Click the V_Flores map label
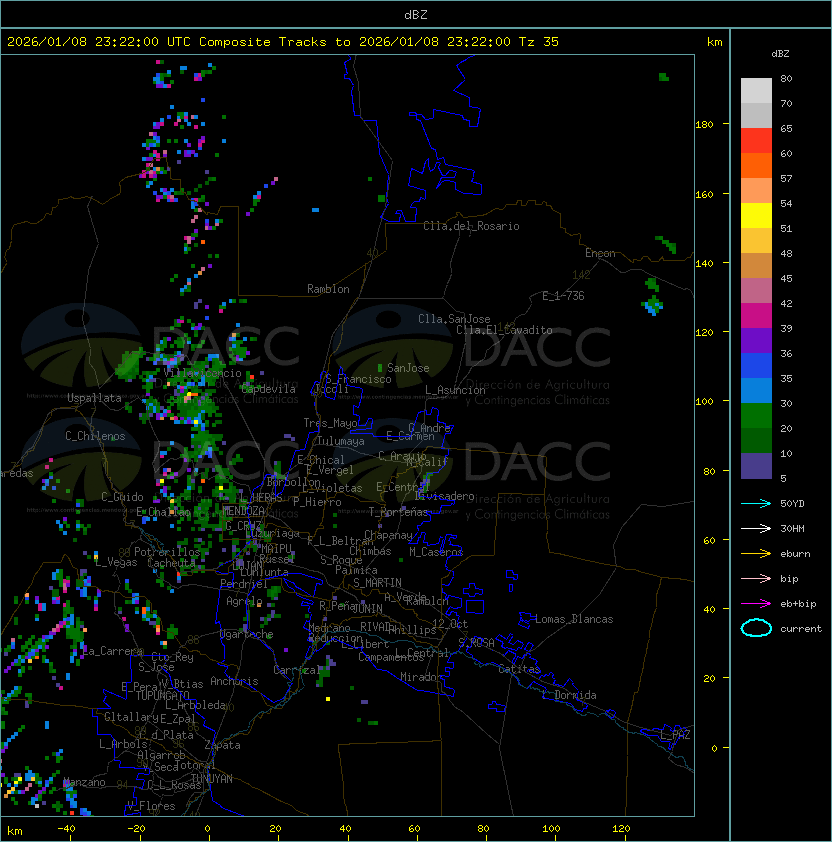Viewport: 832px width, 842px height. point(151,806)
